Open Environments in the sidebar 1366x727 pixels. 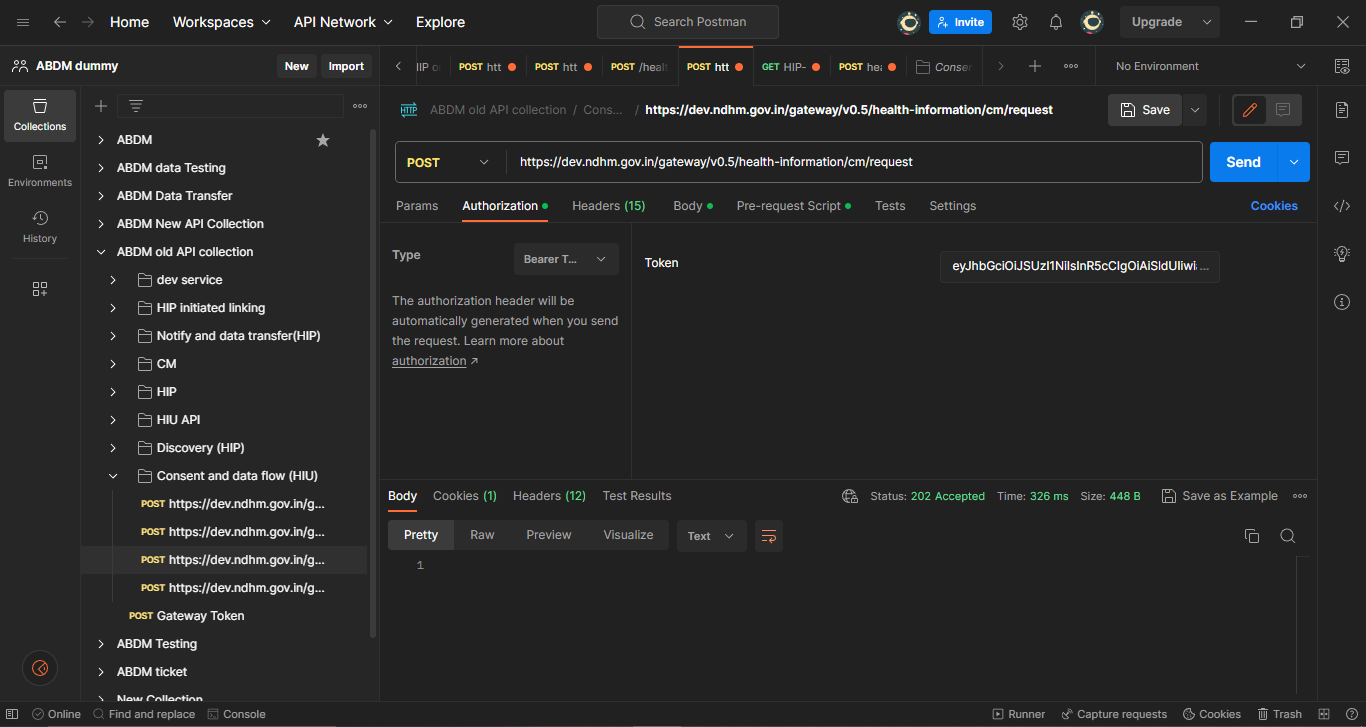point(40,171)
